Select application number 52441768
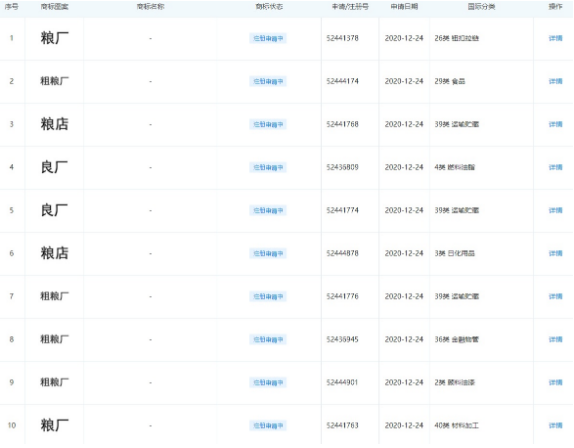Screen dimensions: 574x448 point(342,124)
